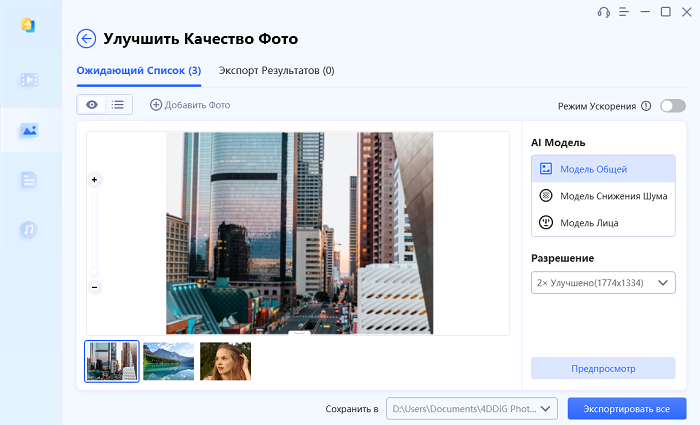Switch to list view mode

119,104
